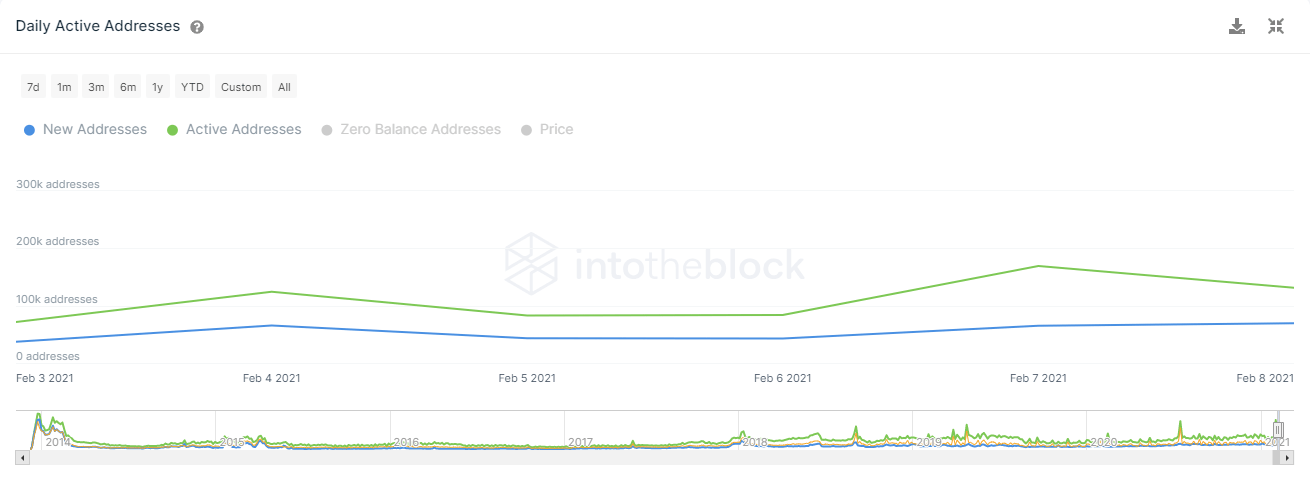Click the blue New Addresses legend dot
This screenshot has width=1310, height=477.
[30, 130]
